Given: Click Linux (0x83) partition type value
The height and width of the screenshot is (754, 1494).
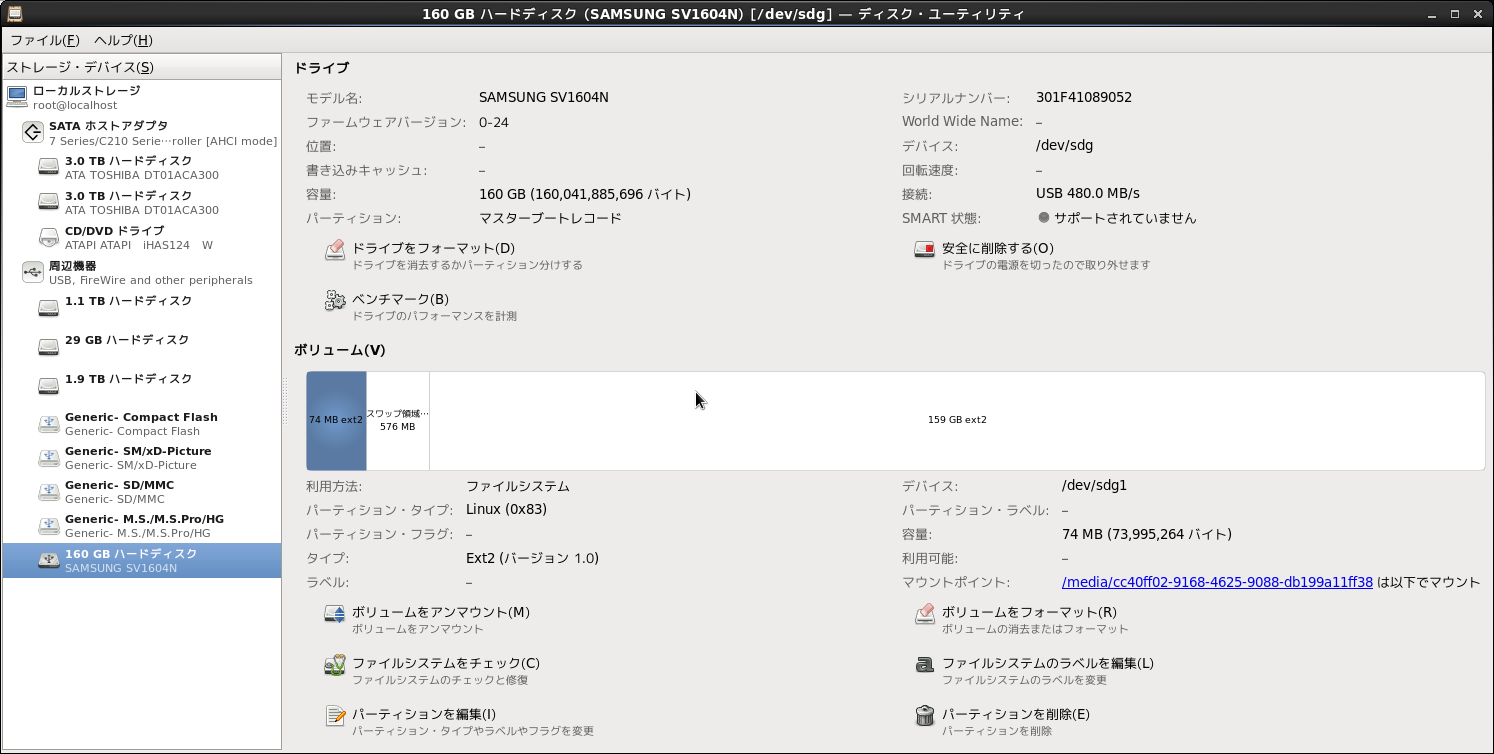Looking at the screenshot, I should [x=506, y=510].
